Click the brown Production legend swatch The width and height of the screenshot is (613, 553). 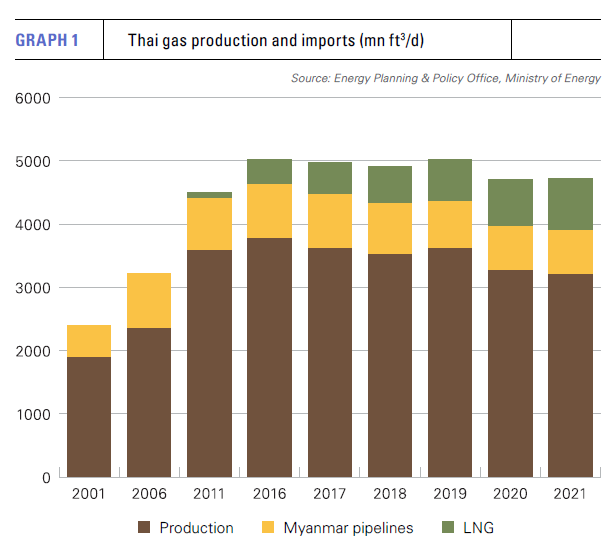(x=145, y=527)
